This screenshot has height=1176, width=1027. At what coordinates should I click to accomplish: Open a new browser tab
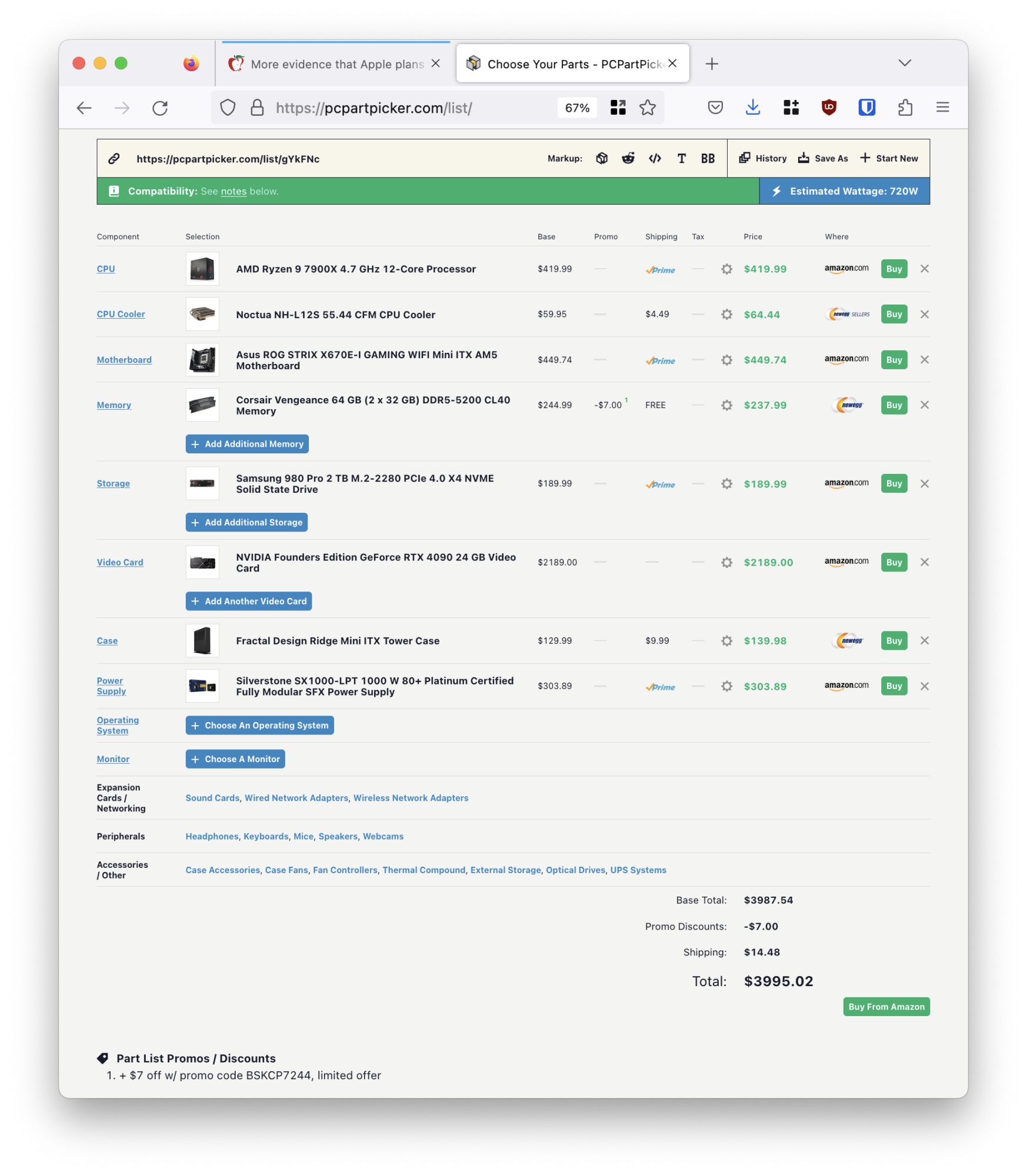click(x=712, y=64)
